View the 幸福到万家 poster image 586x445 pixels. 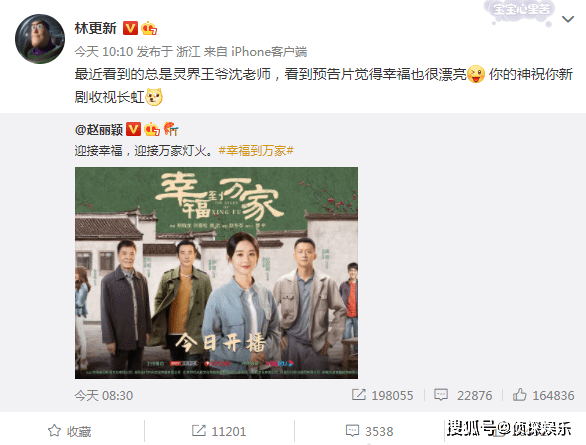click(216, 273)
